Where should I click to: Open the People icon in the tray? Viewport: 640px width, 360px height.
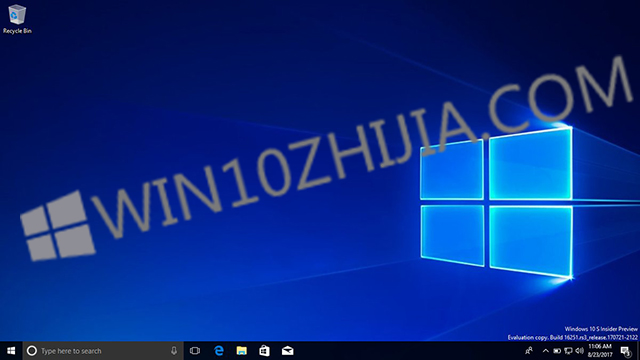click(529, 351)
